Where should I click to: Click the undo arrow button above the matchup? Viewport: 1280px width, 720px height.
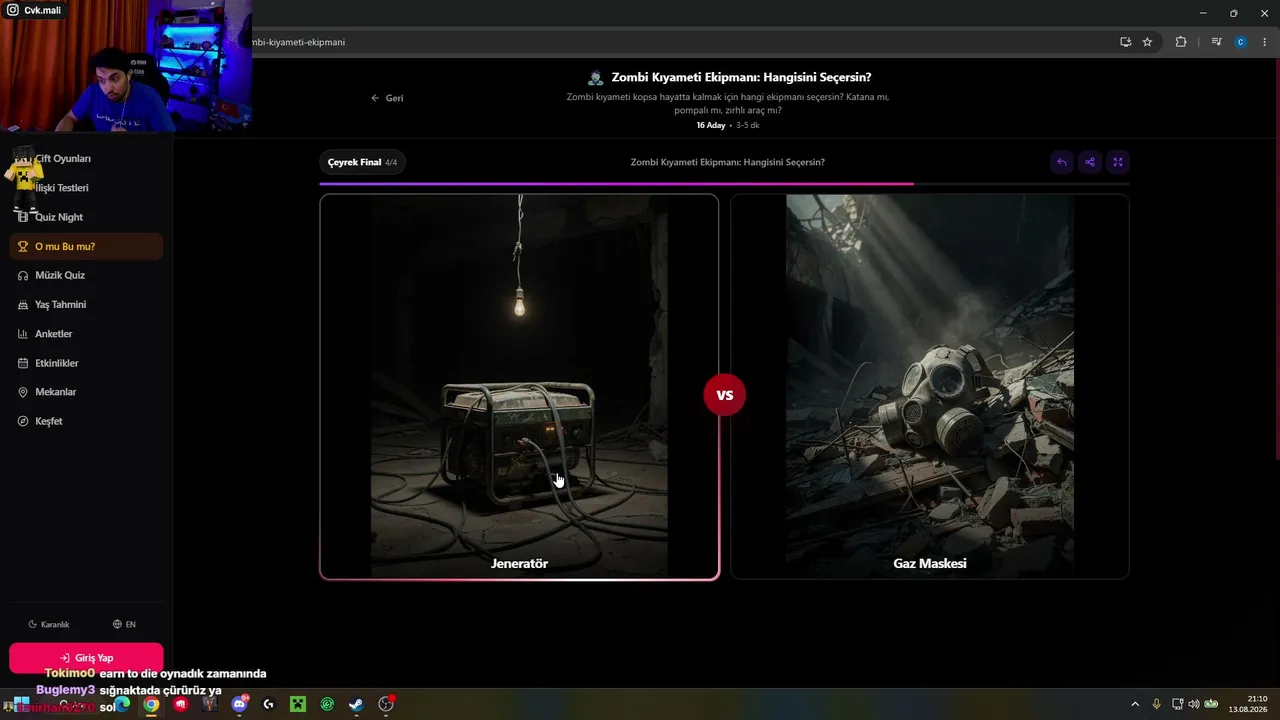[1062, 162]
